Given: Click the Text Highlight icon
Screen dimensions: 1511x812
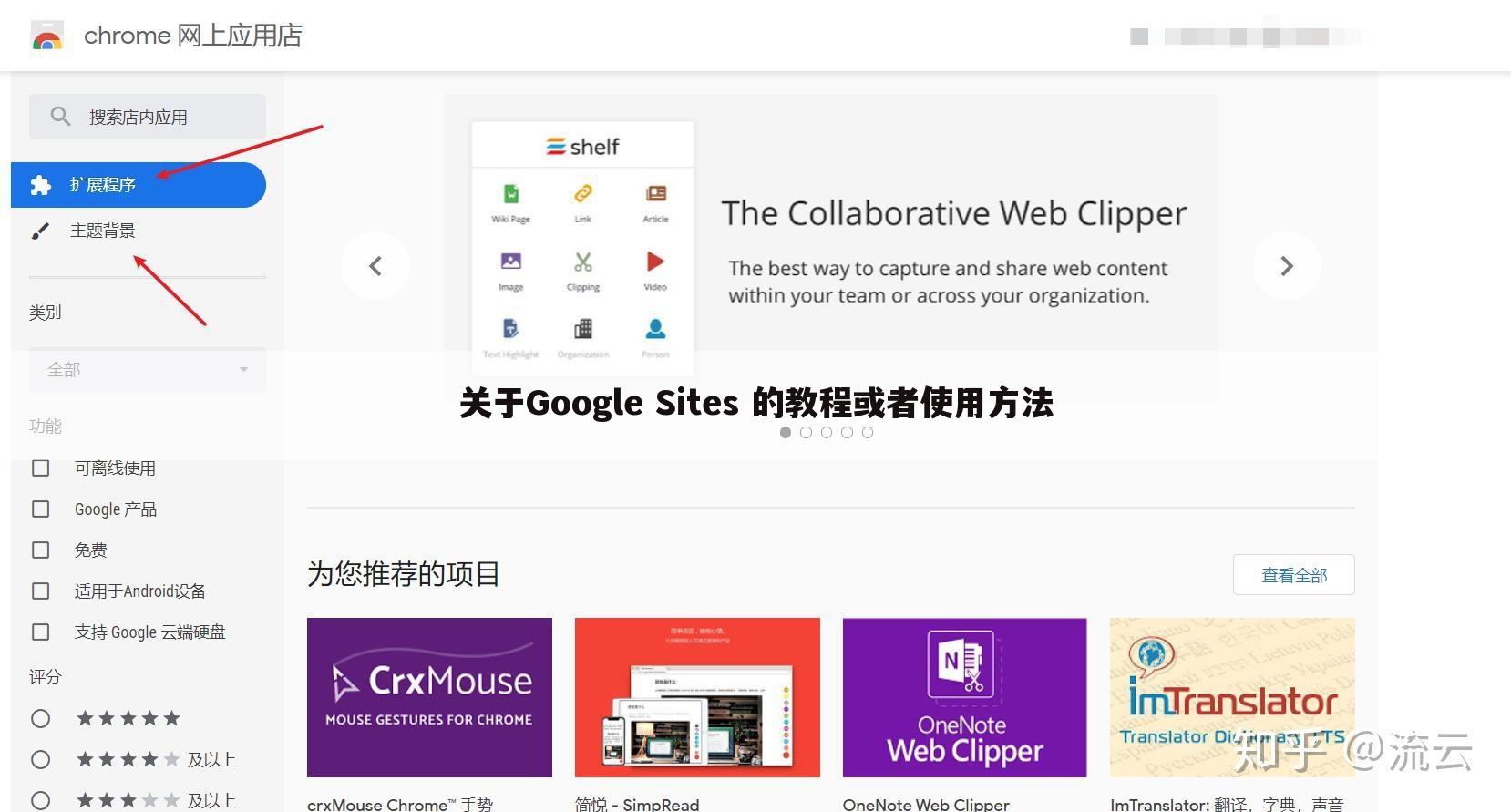Looking at the screenshot, I should (x=511, y=328).
